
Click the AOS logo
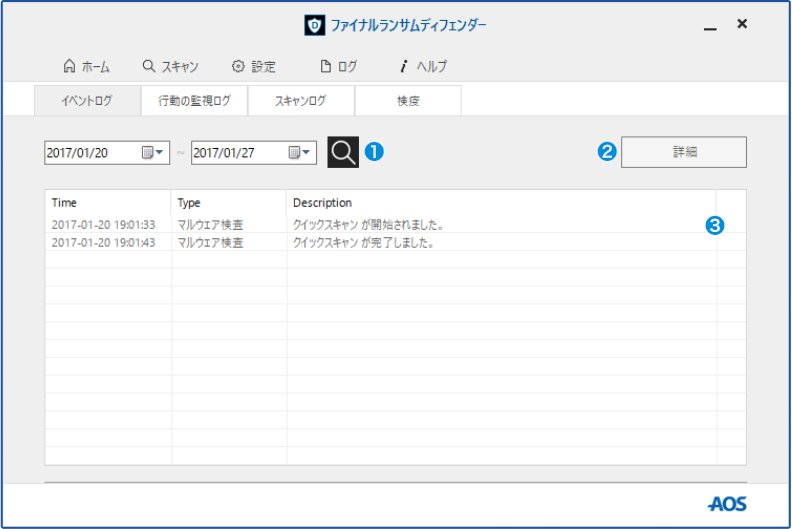727,504
